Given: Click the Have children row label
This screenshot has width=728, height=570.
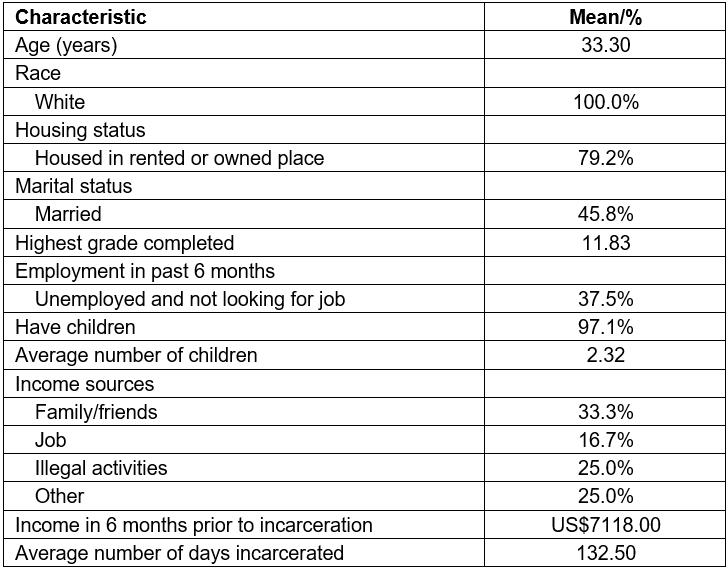Looking at the screenshot, I should (75, 327).
